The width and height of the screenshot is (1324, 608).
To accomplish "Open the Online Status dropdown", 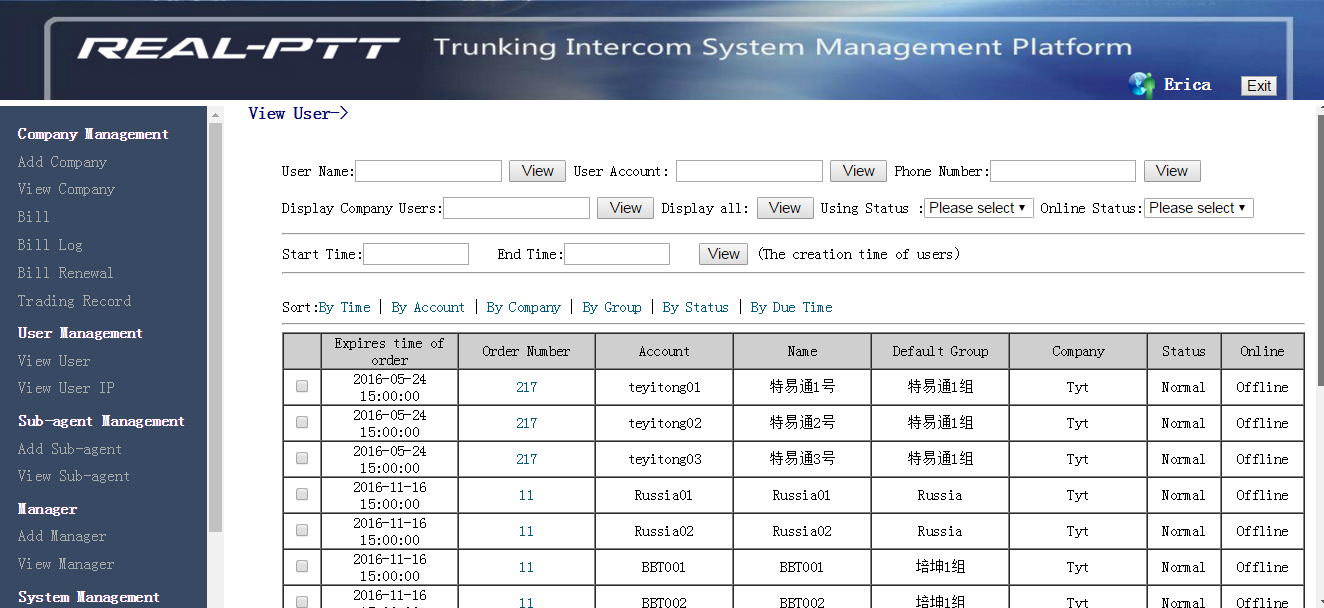I will coord(1199,208).
